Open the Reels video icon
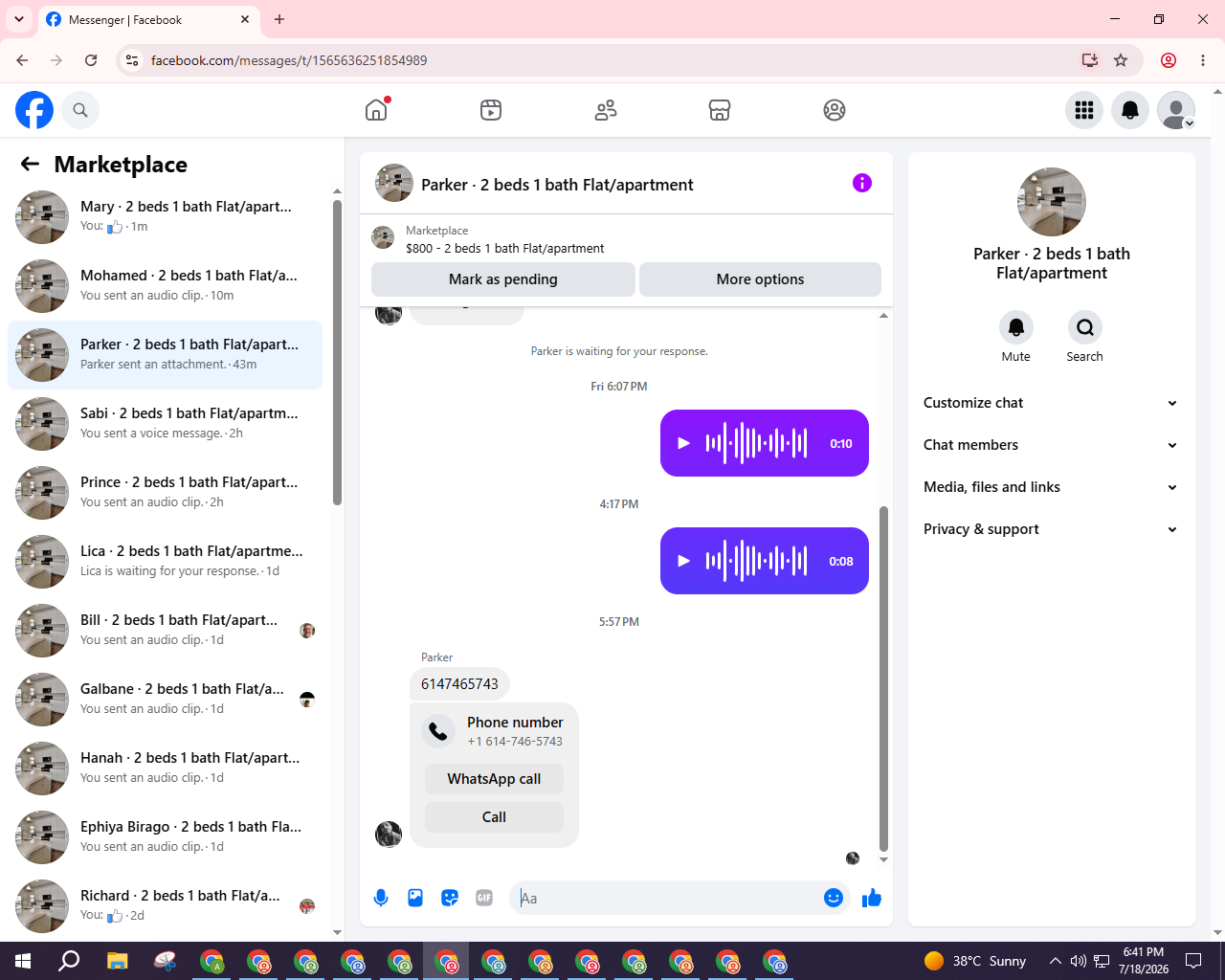This screenshot has width=1225, height=980. (x=491, y=110)
